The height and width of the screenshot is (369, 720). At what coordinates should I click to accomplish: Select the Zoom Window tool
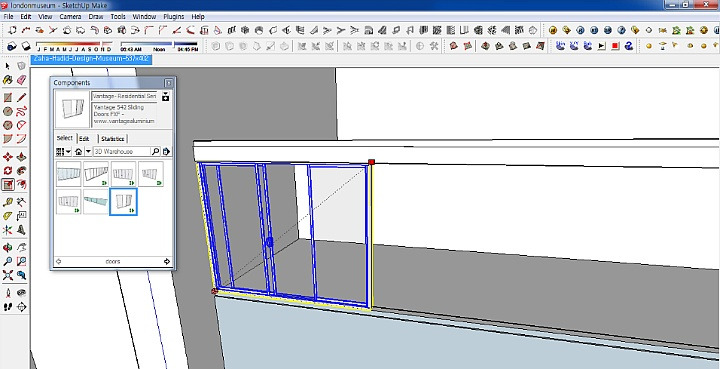coord(21,262)
